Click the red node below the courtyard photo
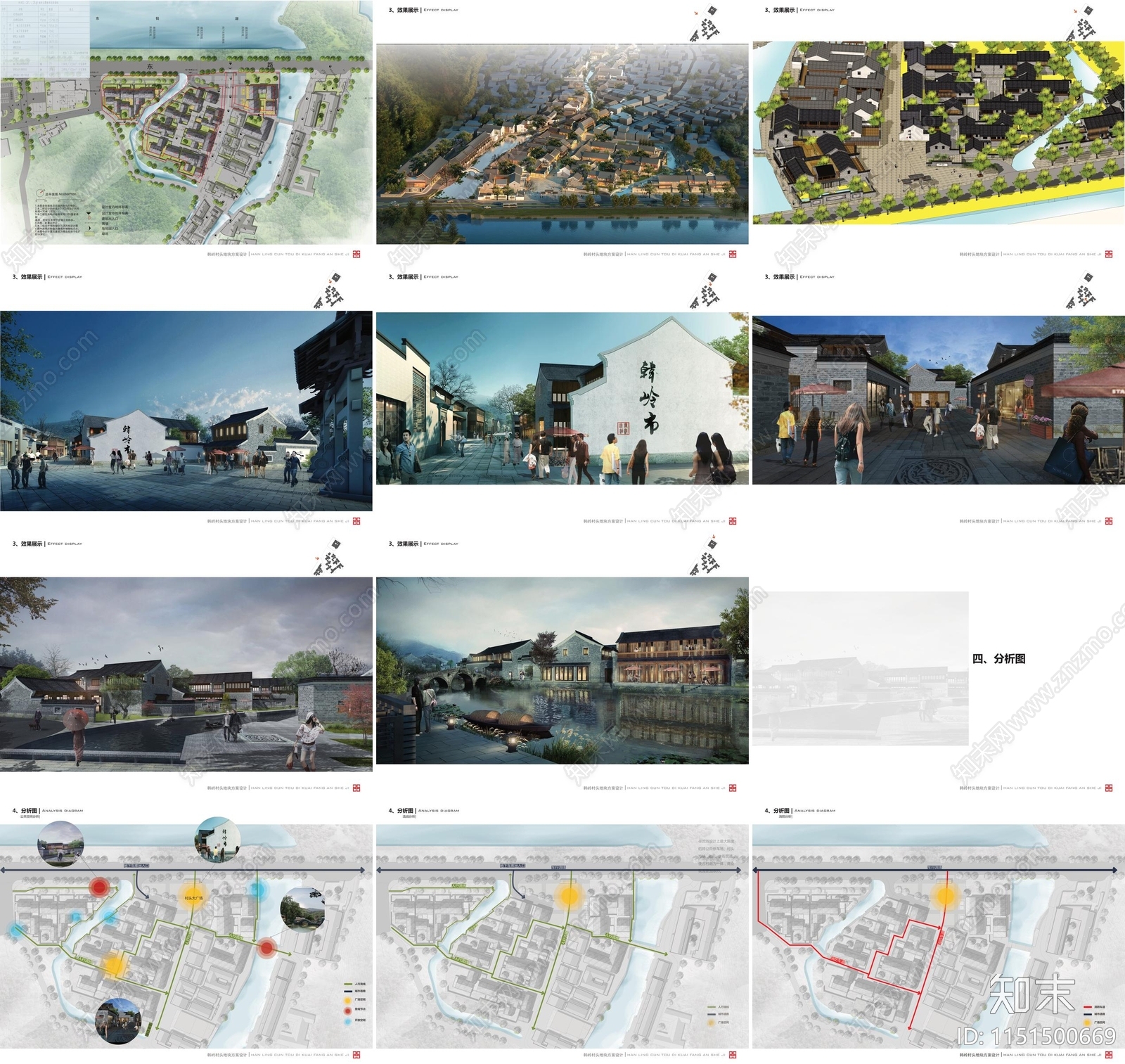The image size is (1125, 1064). (x=100, y=887)
